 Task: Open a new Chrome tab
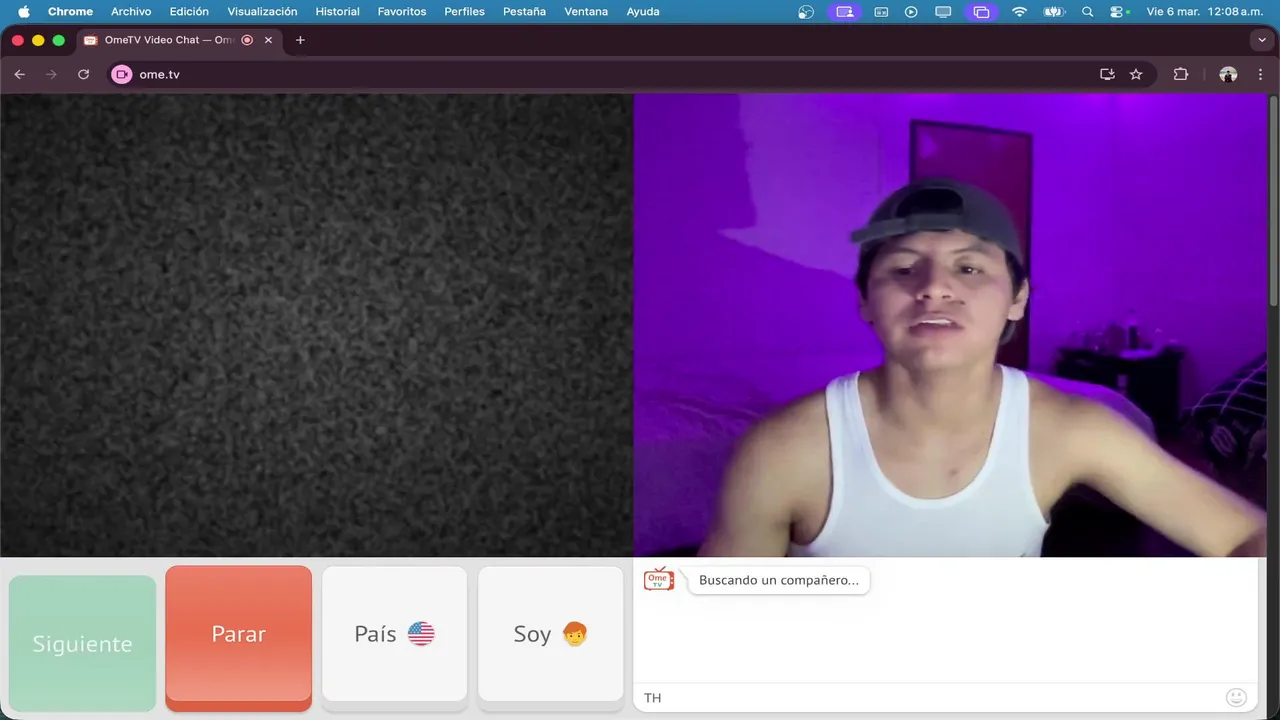(300, 40)
